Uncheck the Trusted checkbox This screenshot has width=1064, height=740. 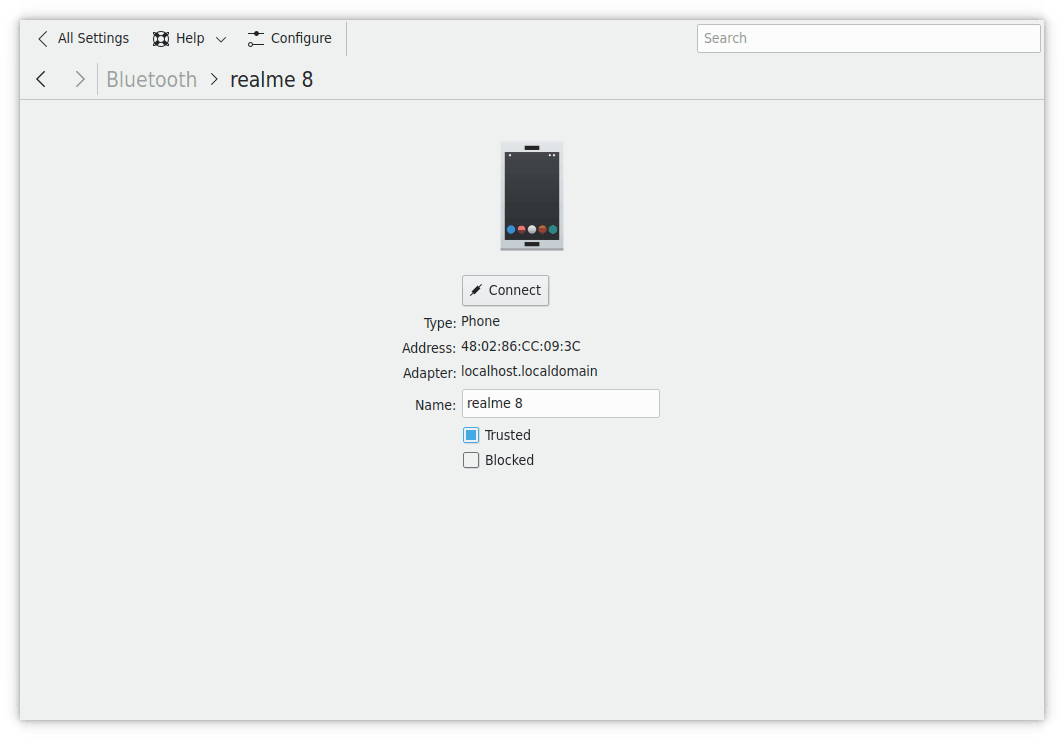[471, 435]
